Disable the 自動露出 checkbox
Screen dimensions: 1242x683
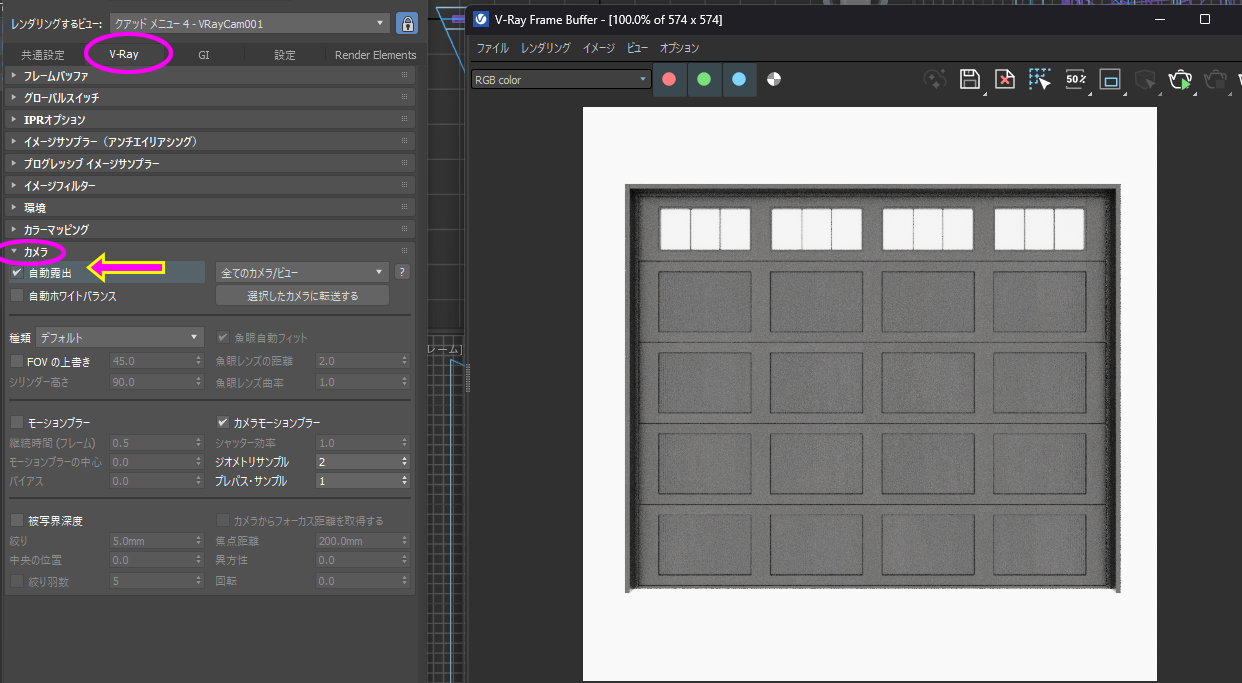(x=17, y=272)
